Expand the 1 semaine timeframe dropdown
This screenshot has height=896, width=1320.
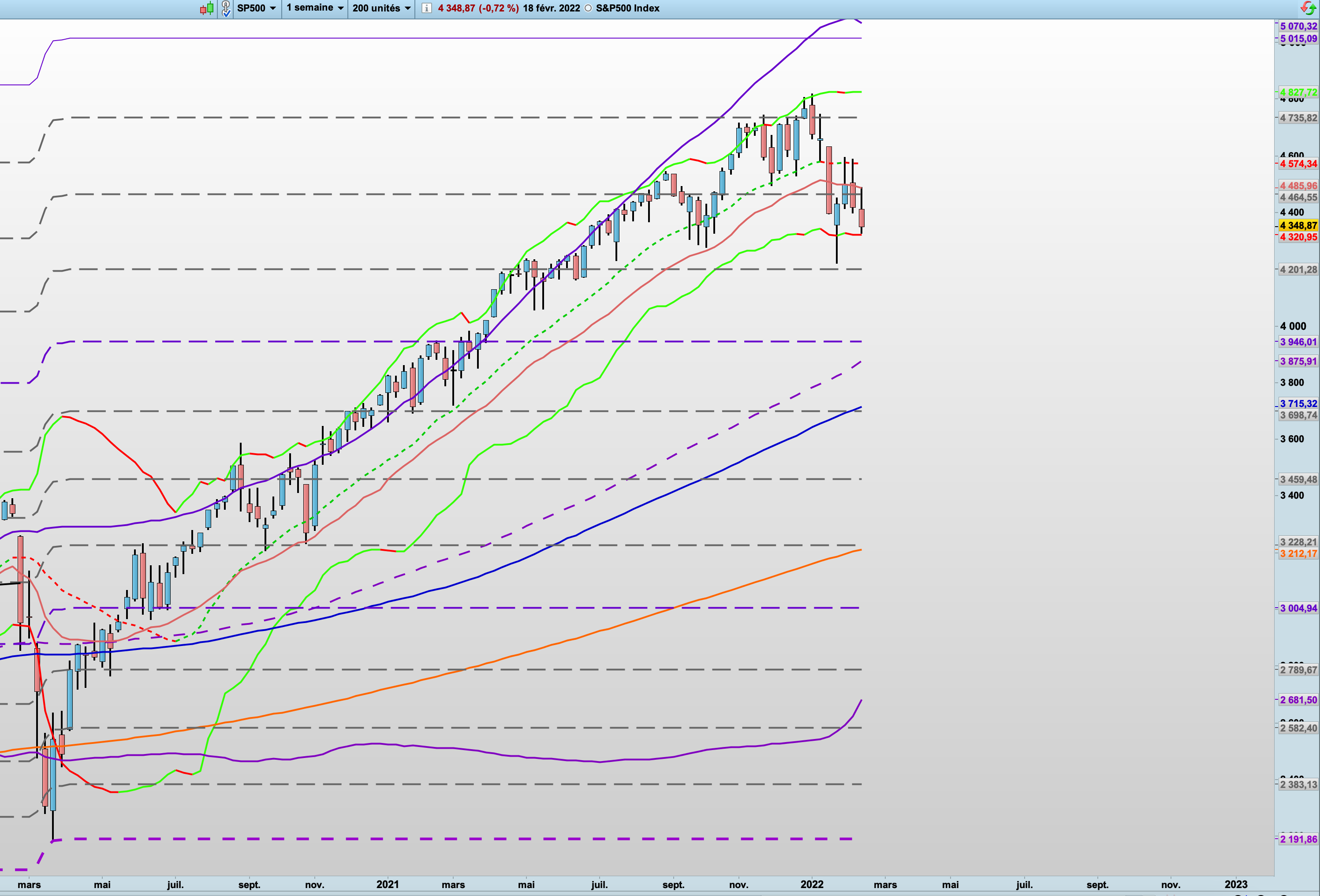pyautogui.click(x=315, y=8)
